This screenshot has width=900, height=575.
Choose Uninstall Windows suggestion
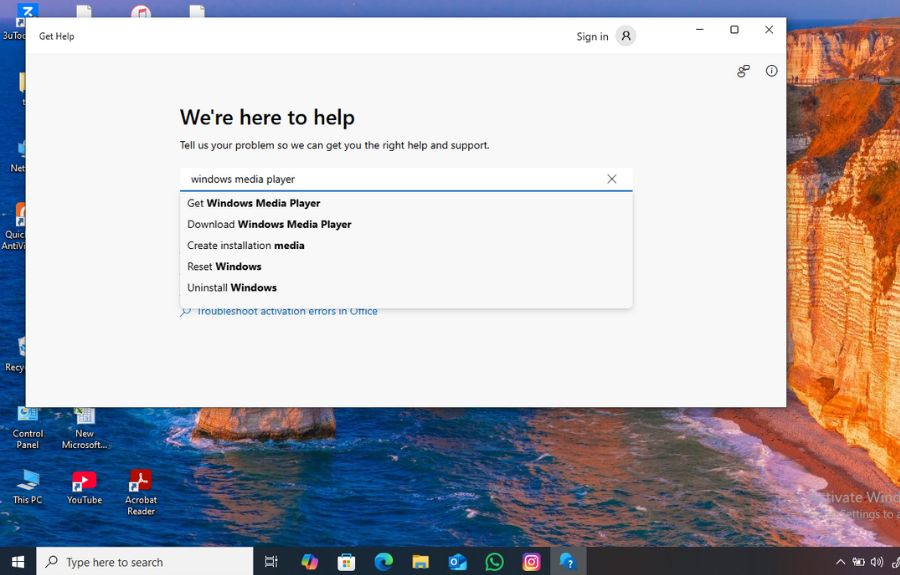click(406, 288)
